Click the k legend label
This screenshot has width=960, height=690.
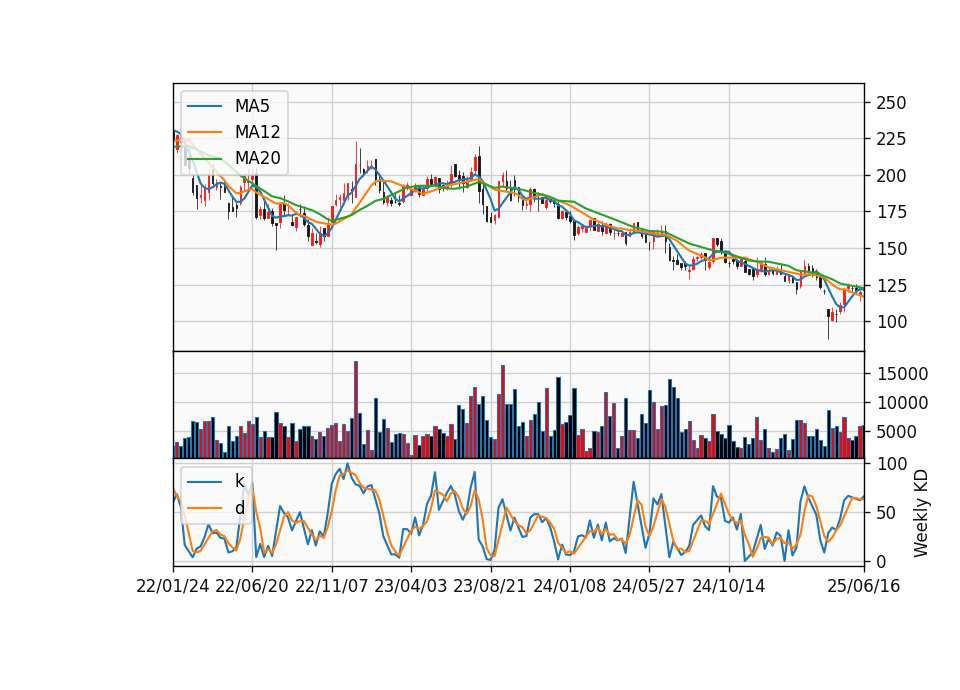point(240,481)
